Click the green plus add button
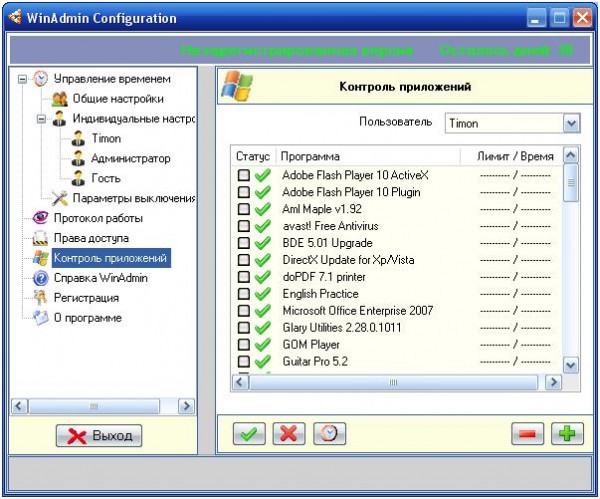The image size is (600, 499). click(567, 434)
